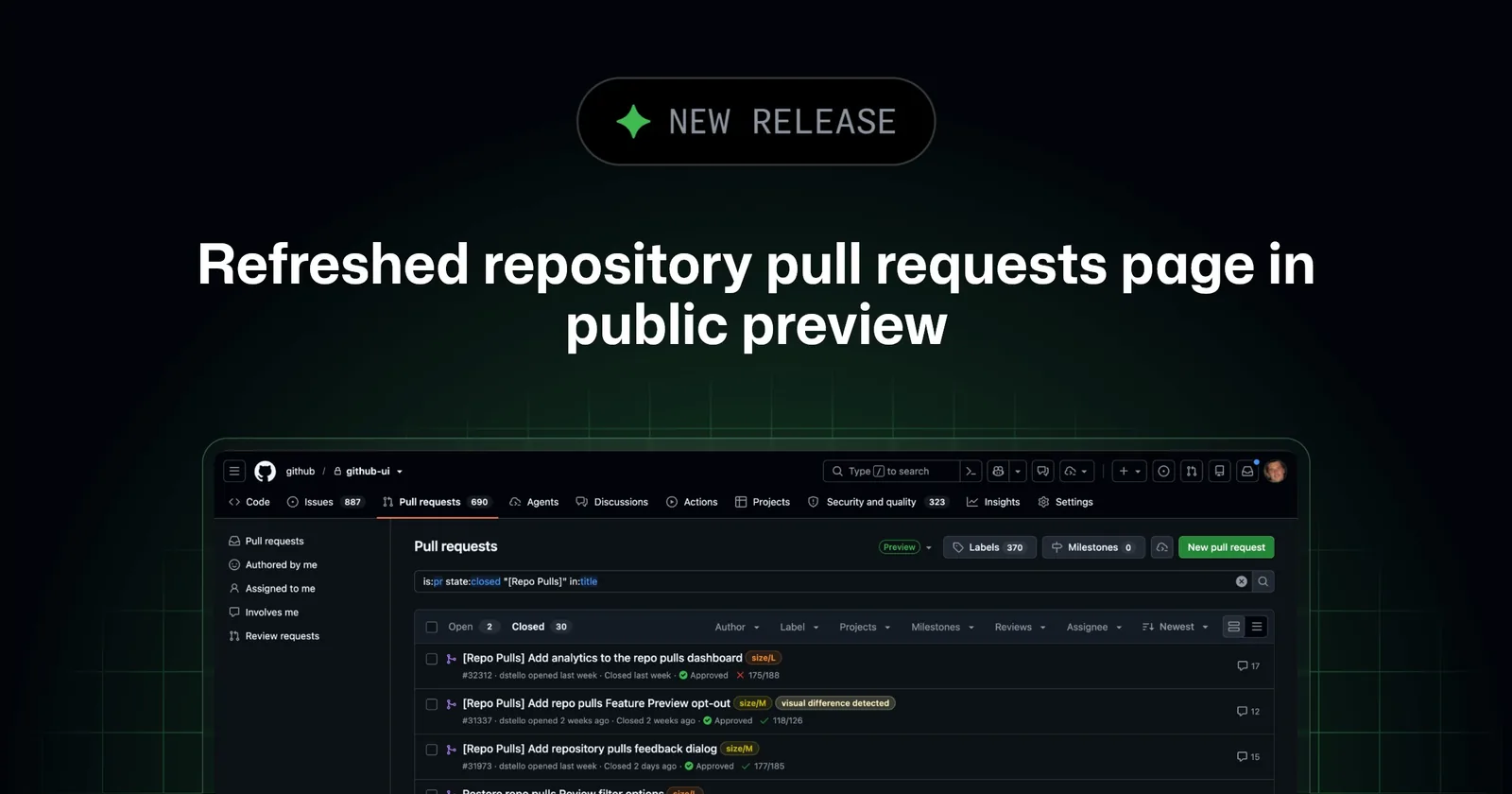The image size is (1512, 794).
Task: Open the Labels 370 button
Action: point(989,547)
